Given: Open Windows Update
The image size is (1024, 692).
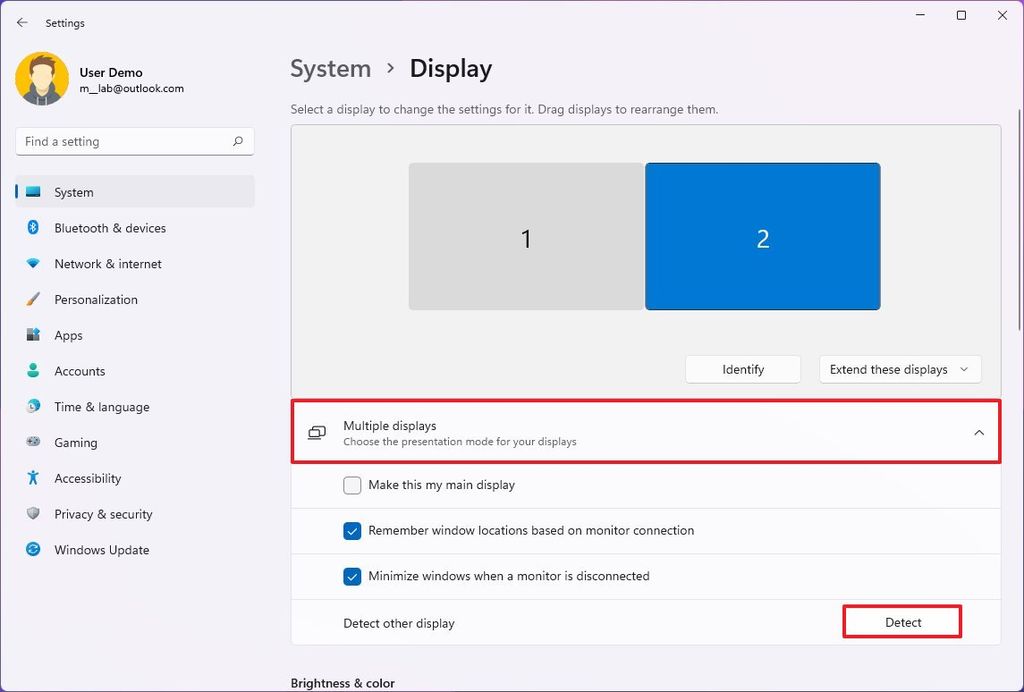Looking at the screenshot, I should point(100,549).
